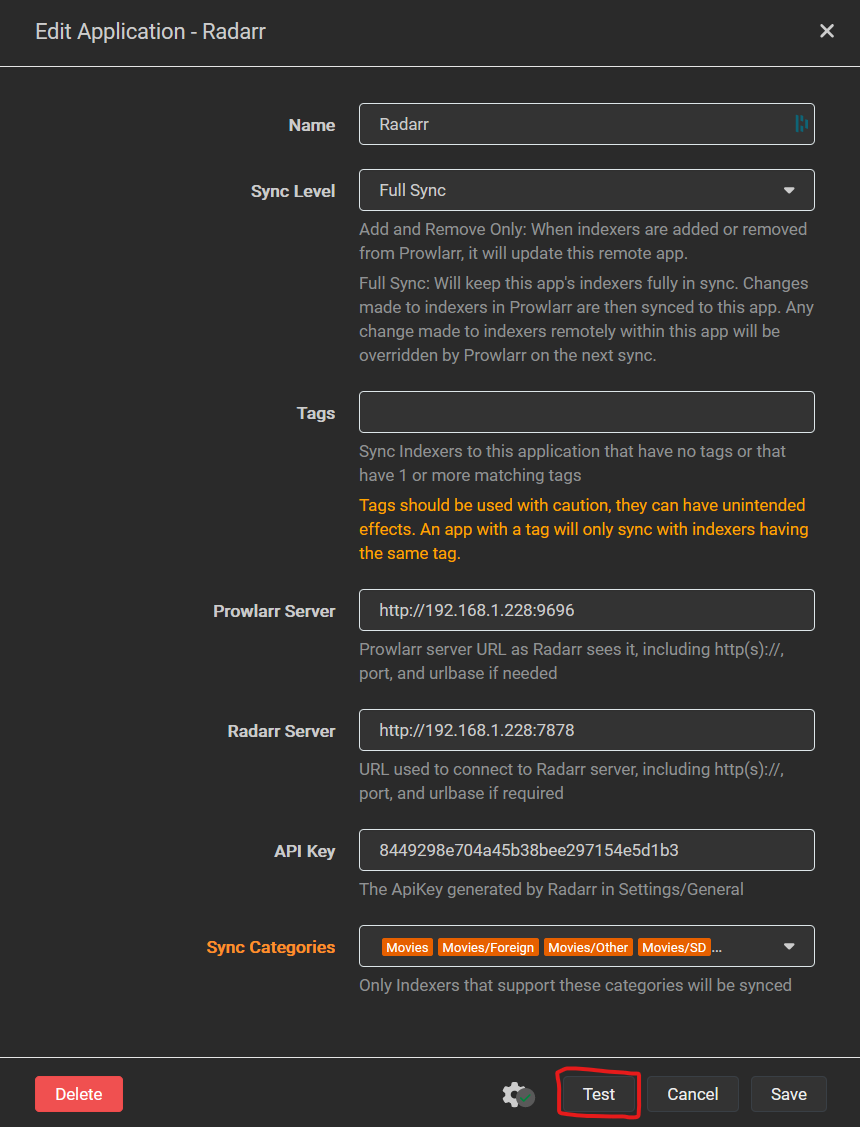Click into the Tags input field
This screenshot has height=1127, width=860.
click(586, 412)
